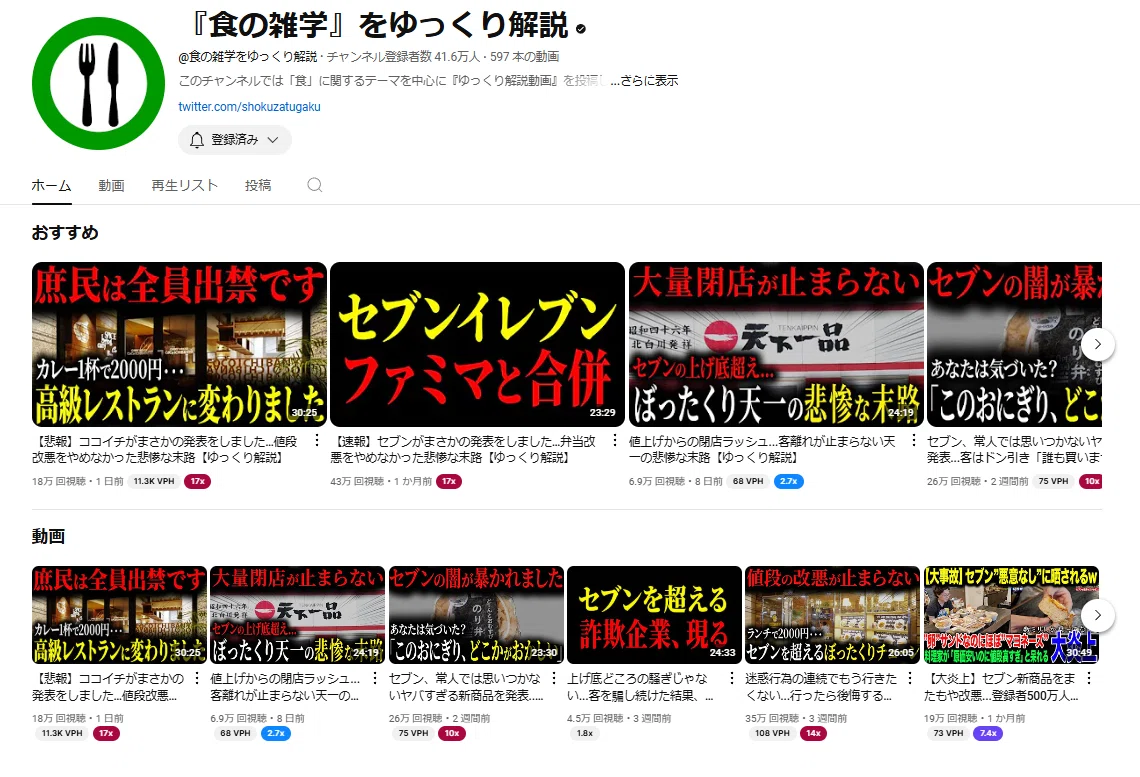This screenshot has width=1140, height=777.
Task: Click the おすすめ section heading
Action: pos(65,233)
